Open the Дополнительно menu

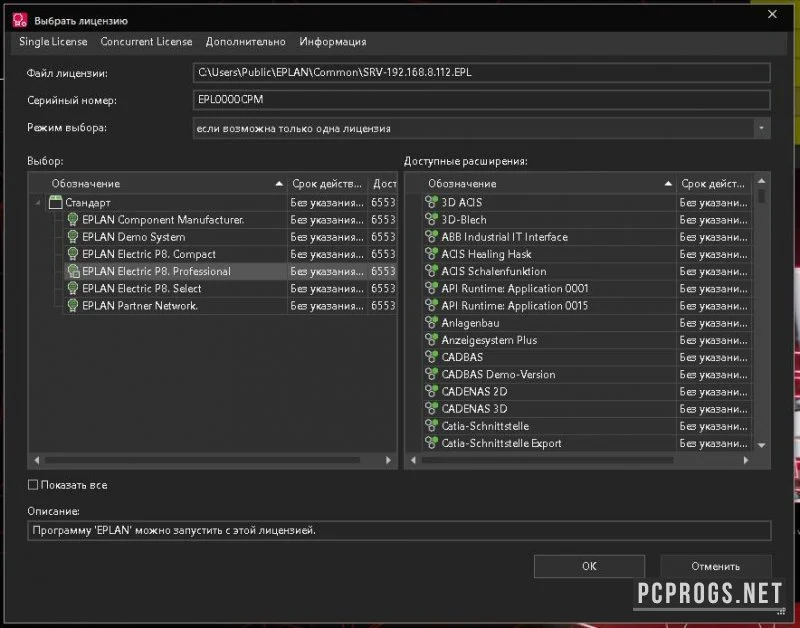pyautogui.click(x=245, y=42)
